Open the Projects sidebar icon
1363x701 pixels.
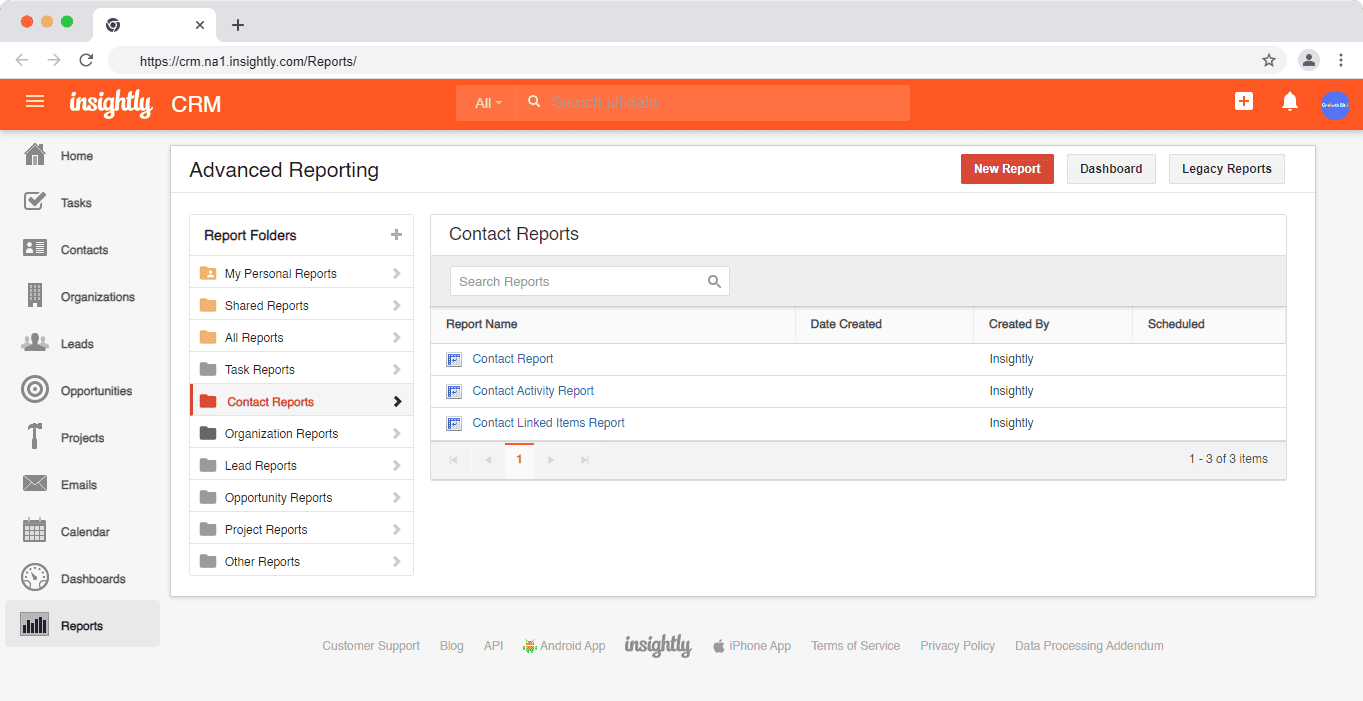pyautogui.click(x=34, y=437)
